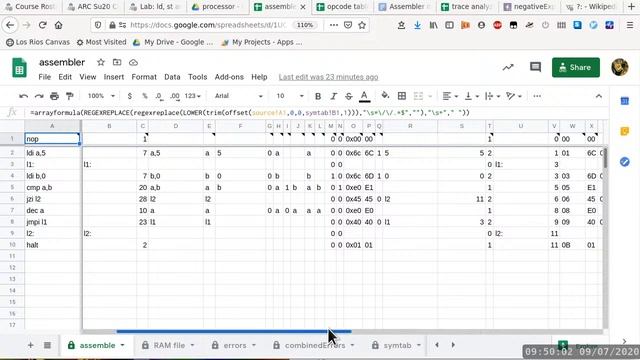
Task: Format as percent icon
Action: (144, 96)
